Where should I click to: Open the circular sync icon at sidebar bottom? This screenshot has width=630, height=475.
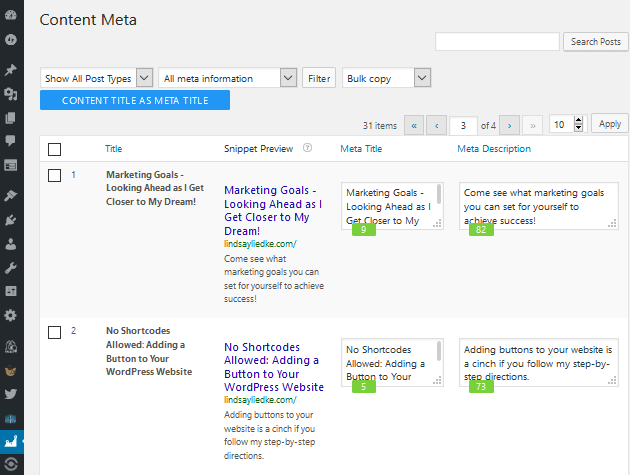coord(11,464)
